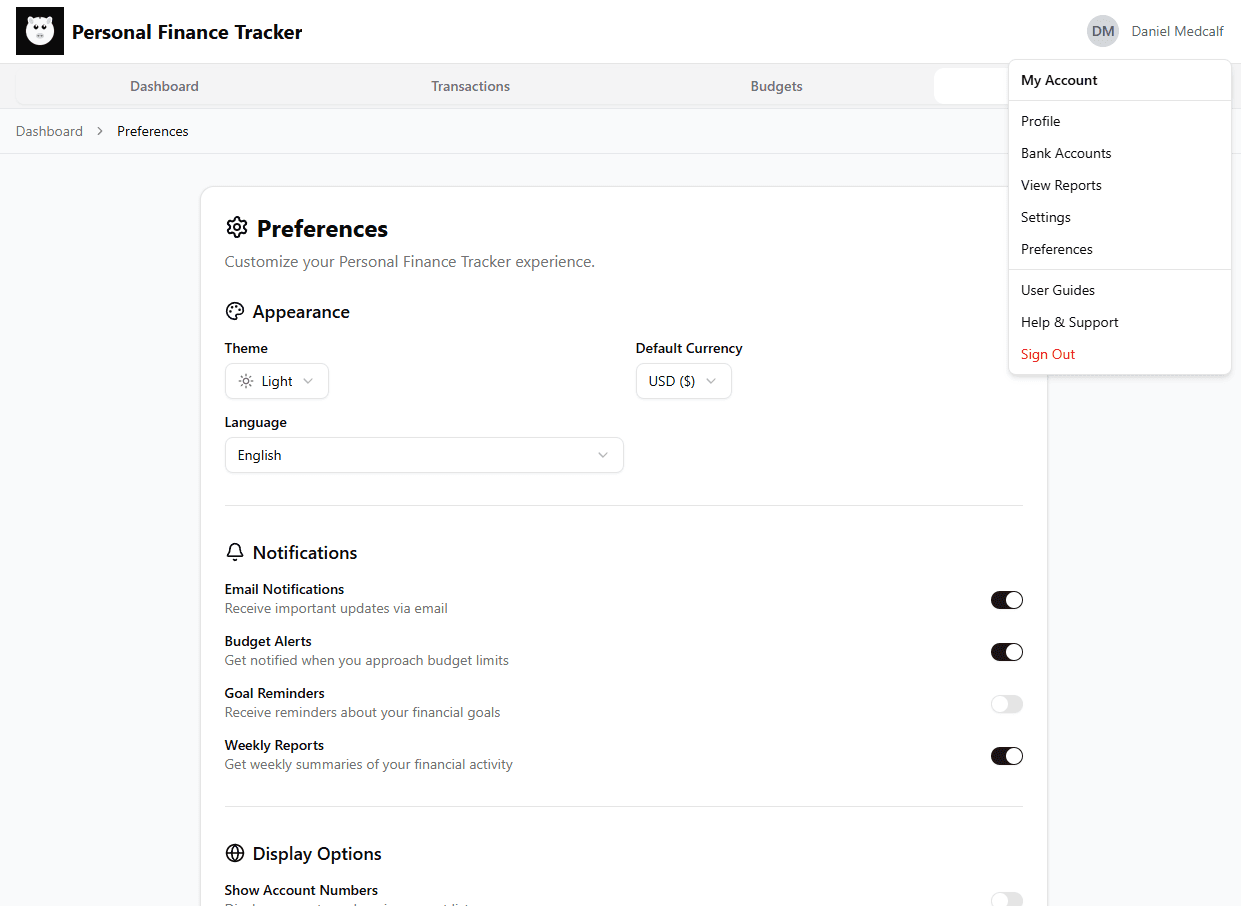
Task: Open the Language dropdown
Action: [423, 455]
